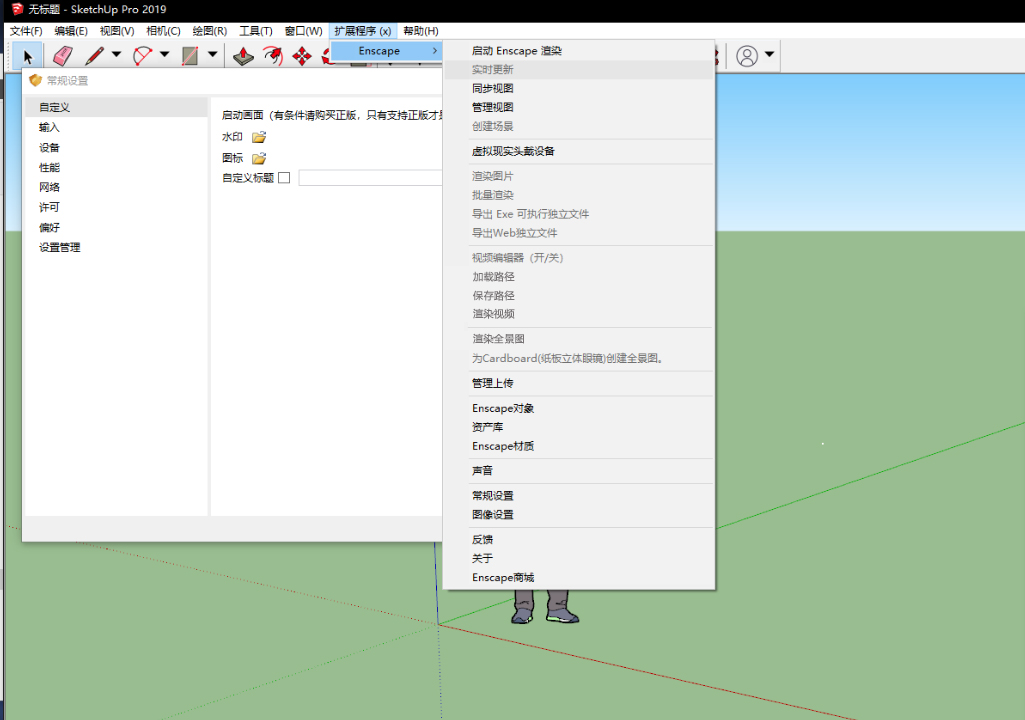This screenshot has width=1025, height=720.
Task: Select the Rectangle shape tool
Action: tap(190, 56)
